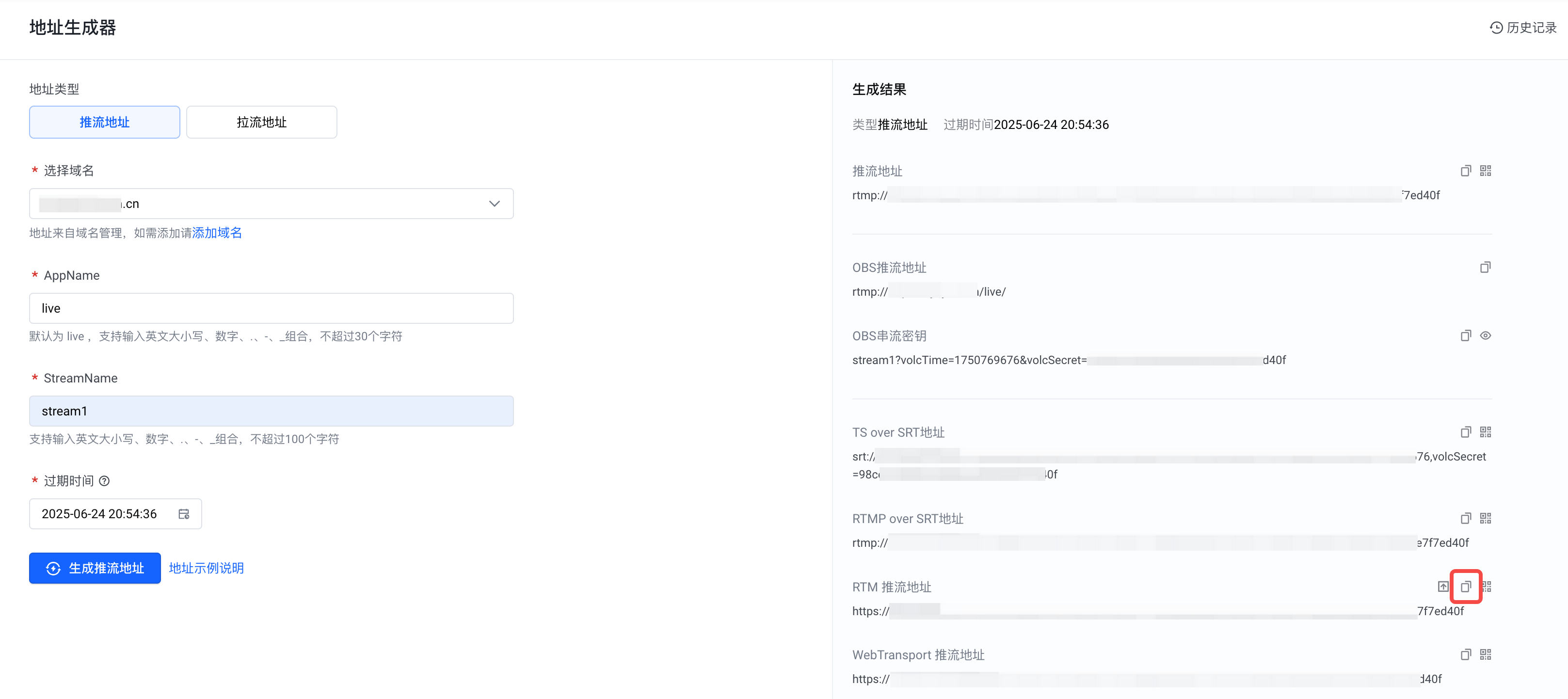Switch to 拉流地址 address type
This screenshot has width=1568, height=699.
click(261, 122)
